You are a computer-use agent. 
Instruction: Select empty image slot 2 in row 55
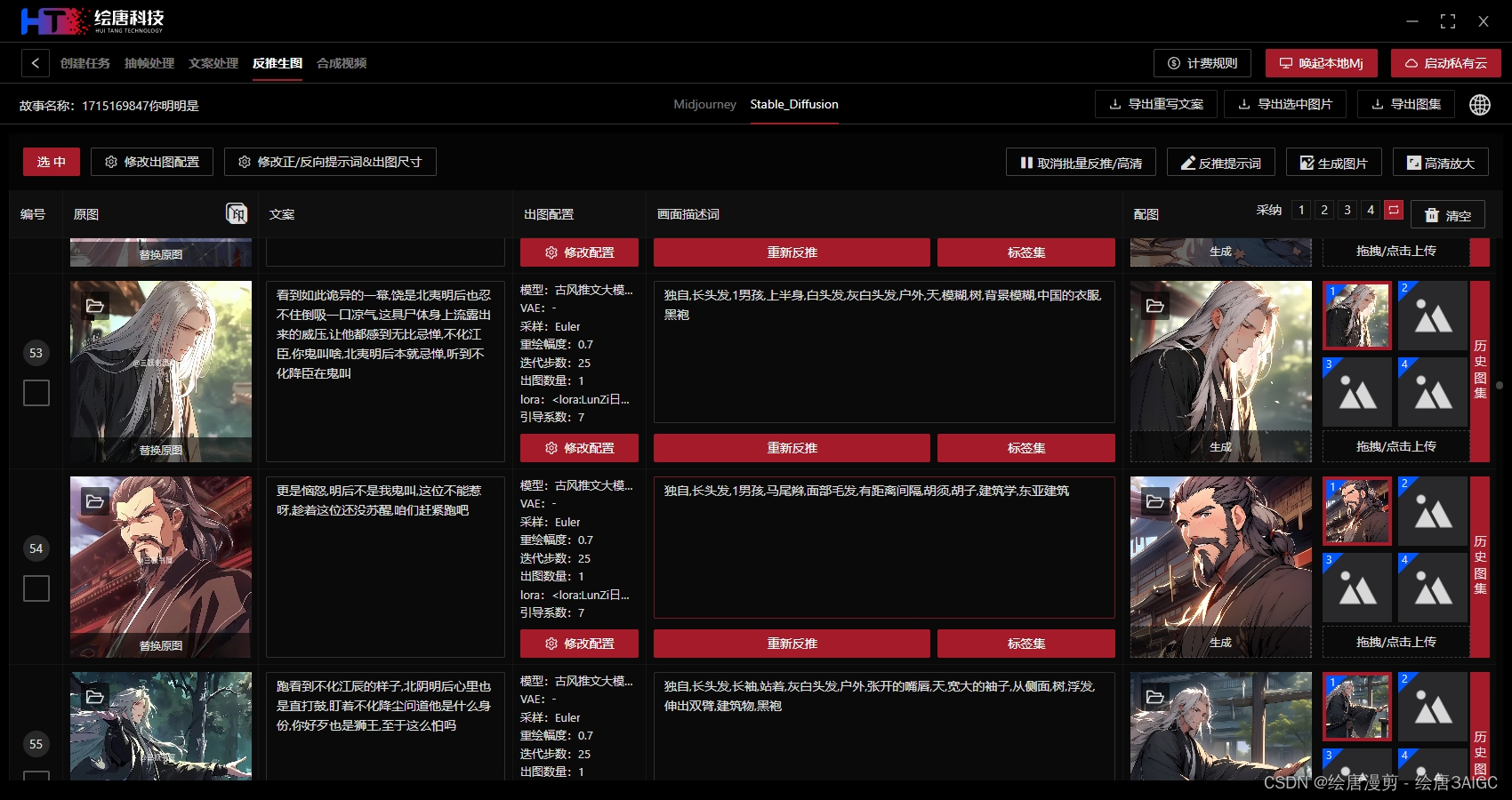1433,707
